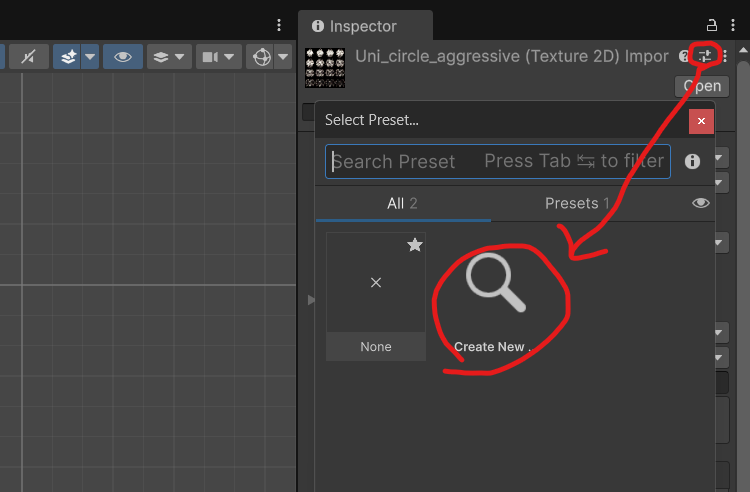750x492 pixels.
Task: Open the stacked layers dropdown arrow in toolbar
Action: 180,57
